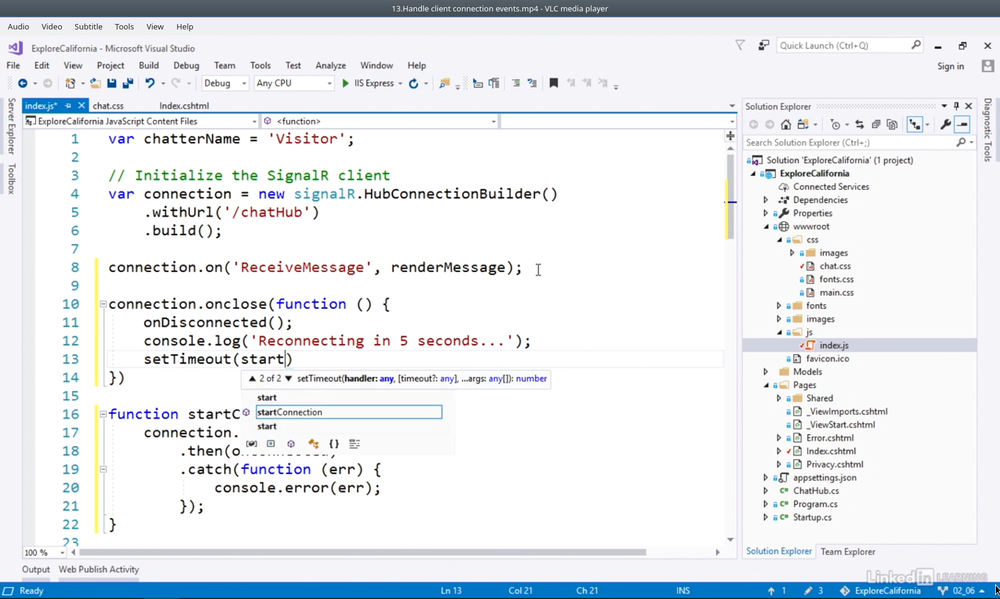Toggle Show All Files in Solution Explorer
The image size is (1000, 599).
(x=890, y=125)
